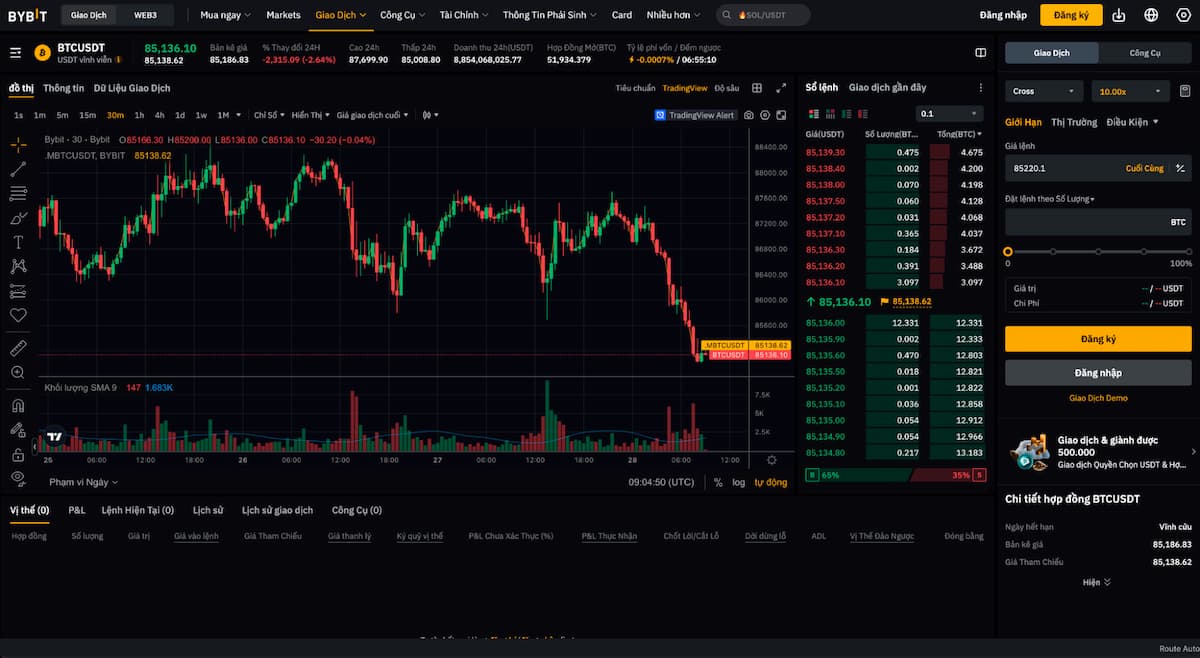Screen dimensions: 1200x658
Task: Click the Giá lệnh price input field
Action: coord(1060,168)
